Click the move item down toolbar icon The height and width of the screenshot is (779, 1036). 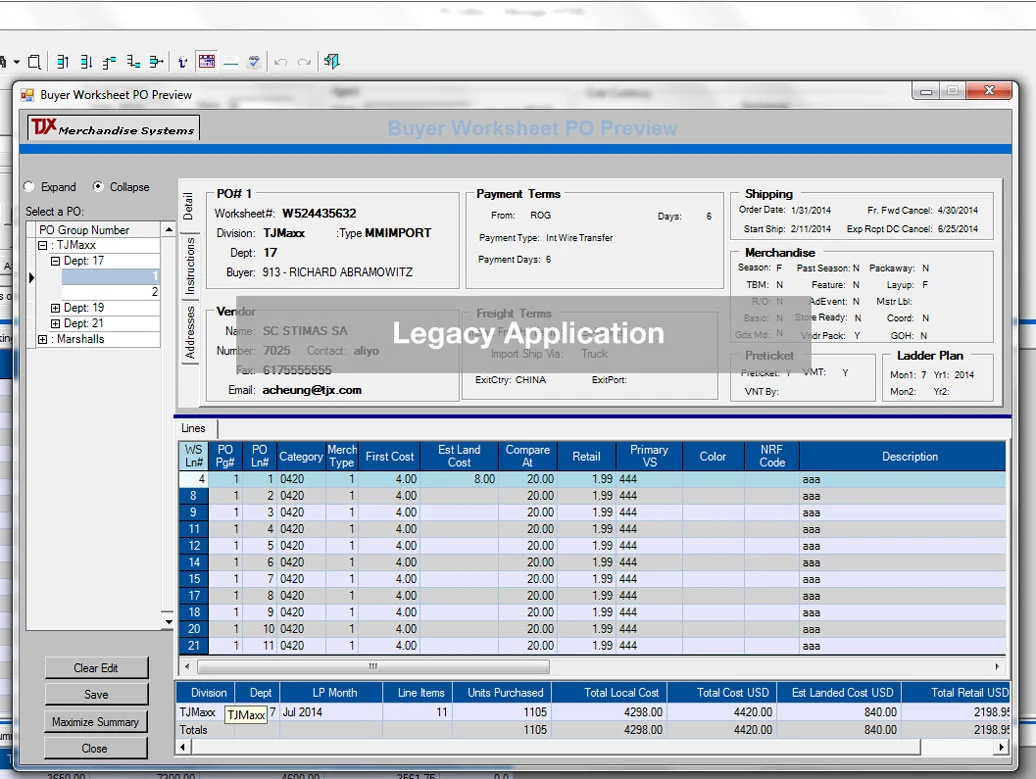pos(86,62)
